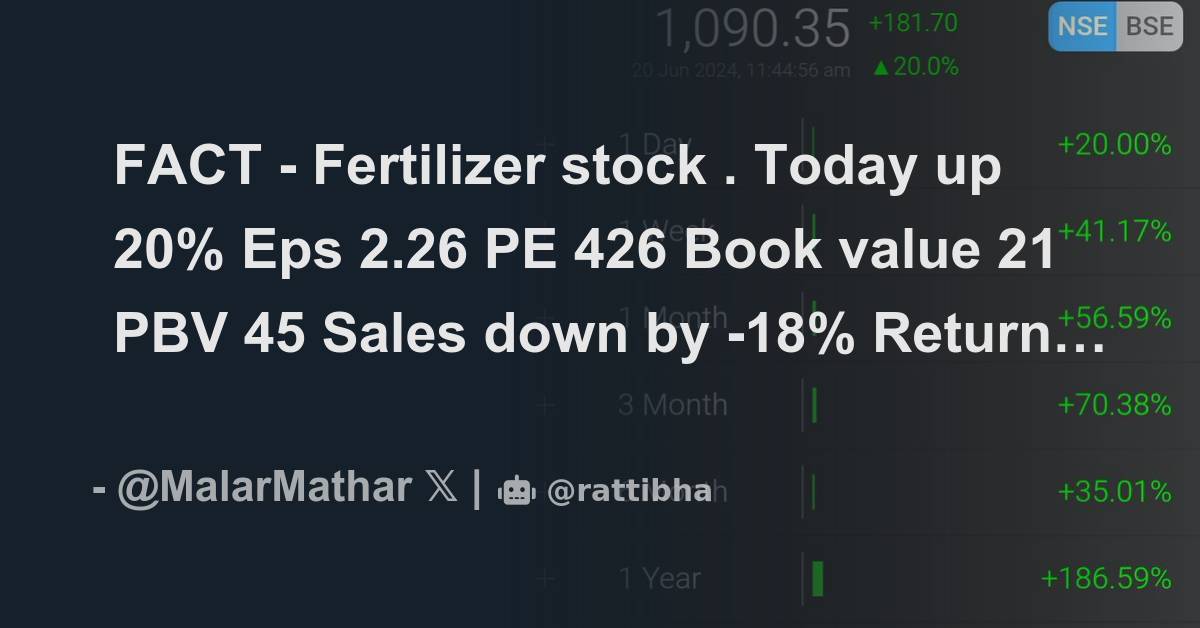
Task: Keep NSE exchange selected
Action: pyautogui.click(x=1080, y=27)
